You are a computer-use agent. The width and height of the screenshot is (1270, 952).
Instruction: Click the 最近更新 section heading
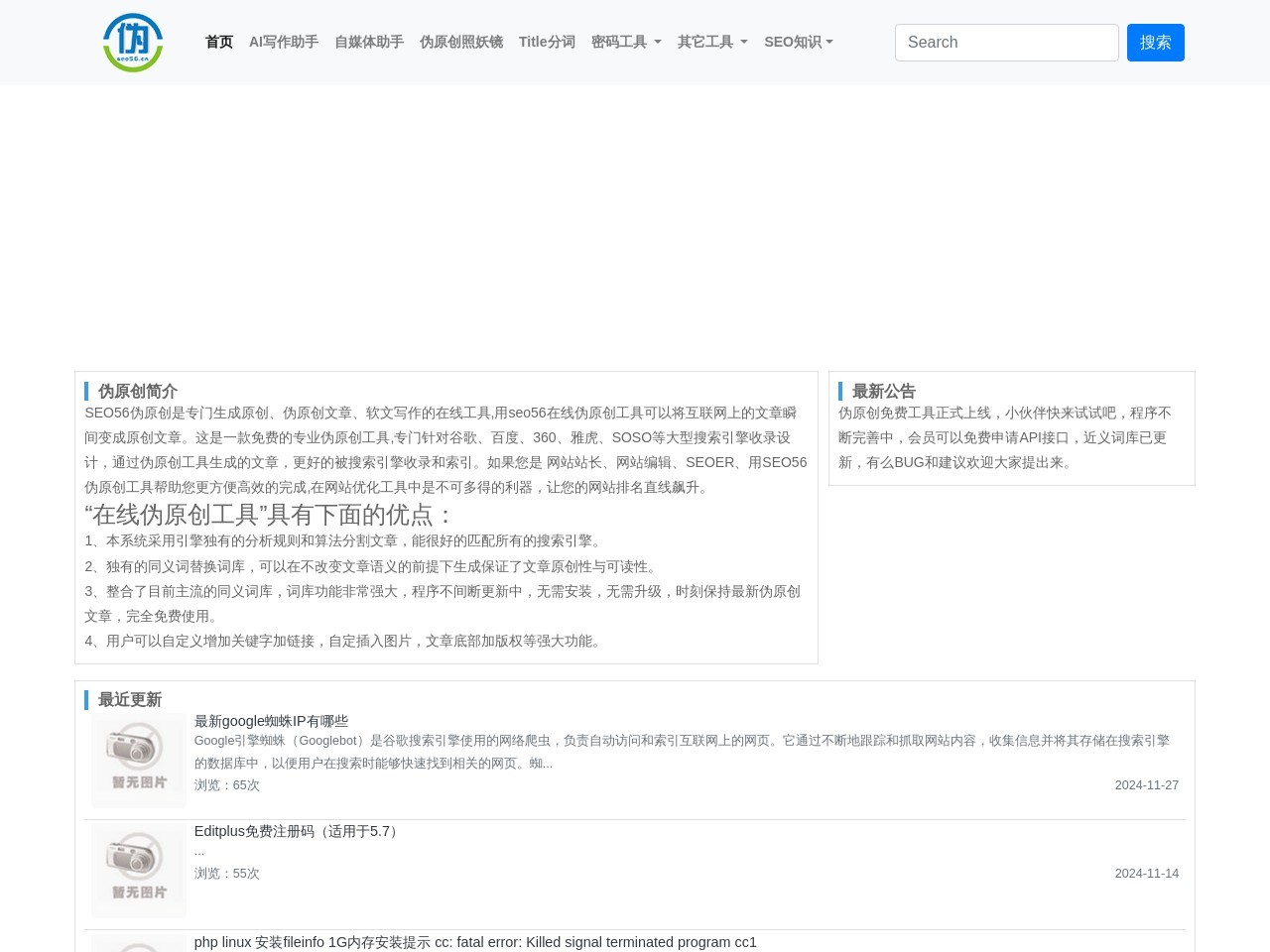point(129,699)
